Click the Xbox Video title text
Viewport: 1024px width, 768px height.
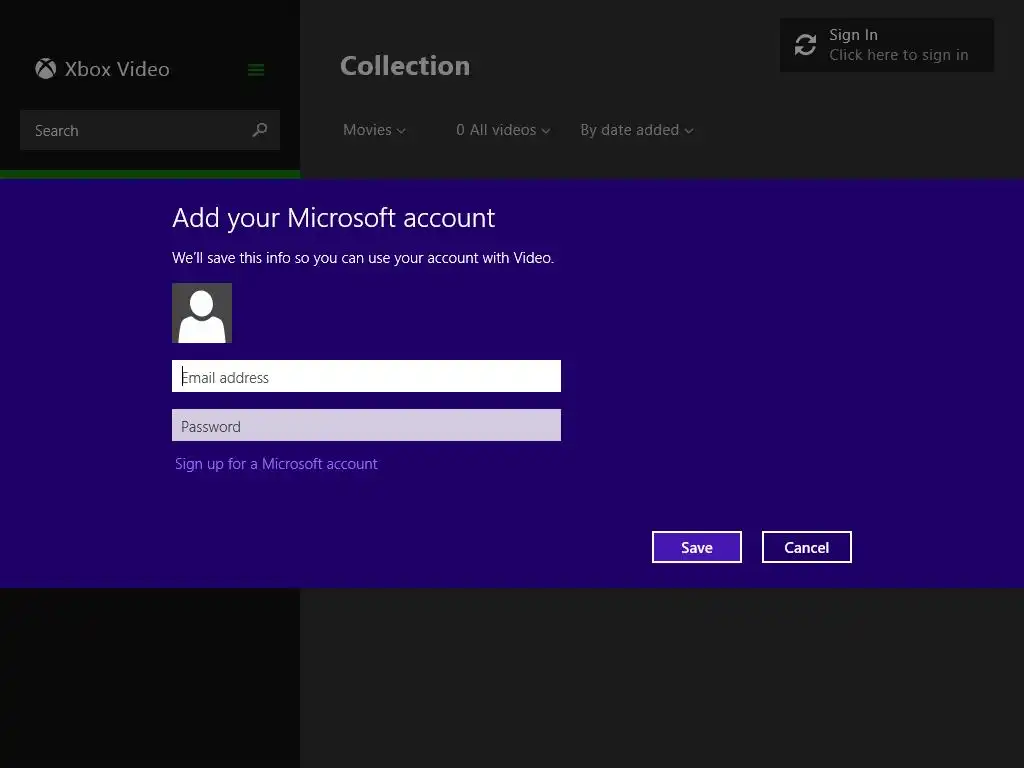(117, 69)
